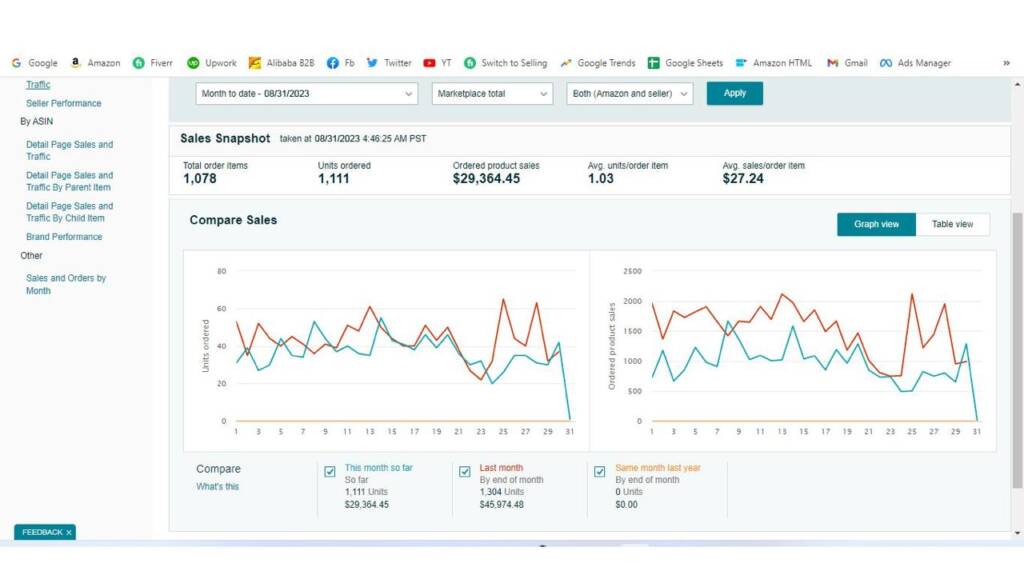Open the Fiverr bookmark icon
Viewport: 1024px width, 575px height.
tap(139, 63)
